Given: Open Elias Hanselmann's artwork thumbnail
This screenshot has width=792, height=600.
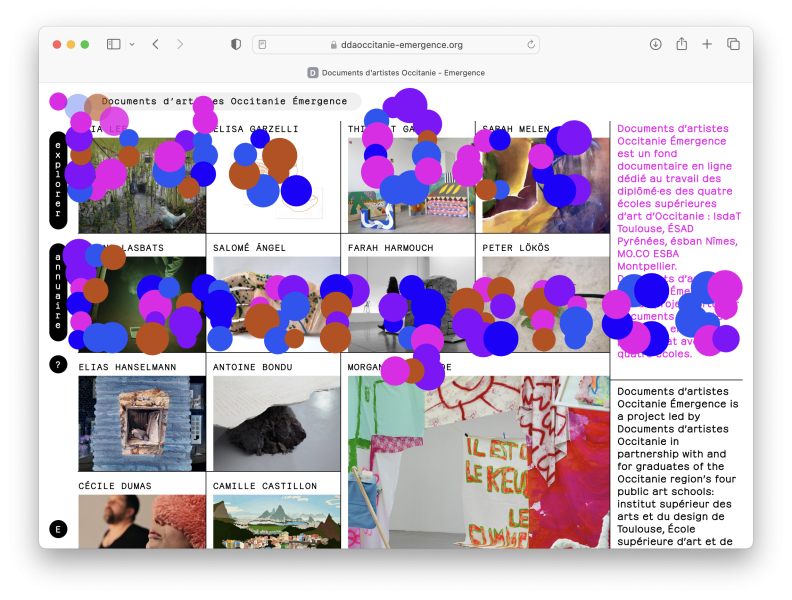Looking at the screenshot, I should pyautogui.click(x=142, y=423).
